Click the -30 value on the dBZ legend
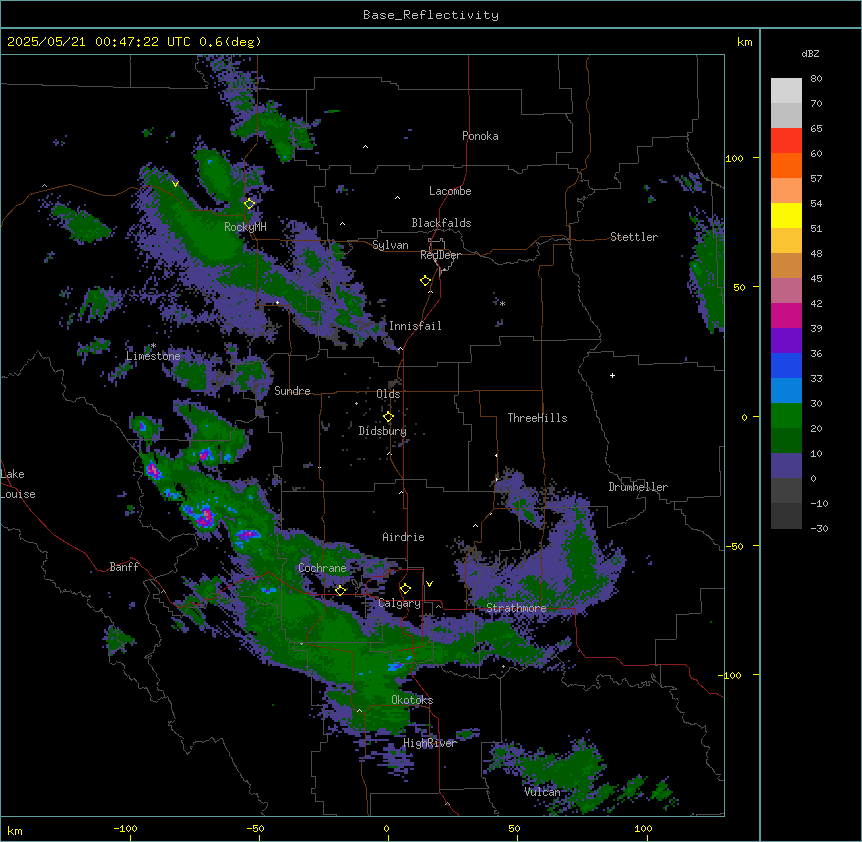This screenshot has width=862, height=842. (x=819, y=528)
